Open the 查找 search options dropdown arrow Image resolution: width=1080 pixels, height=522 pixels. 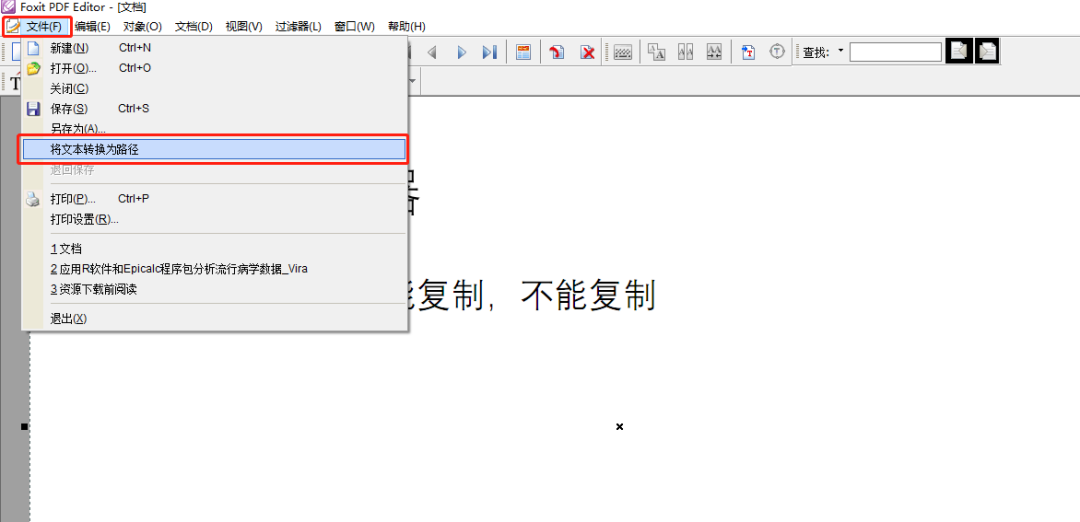[x=840, y=51]
